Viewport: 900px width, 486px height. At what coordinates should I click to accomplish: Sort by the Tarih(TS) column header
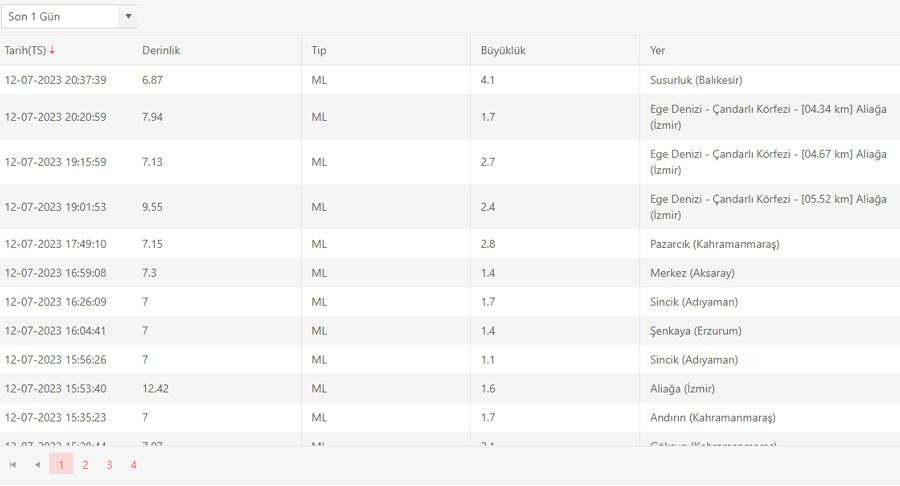click(25, 51)
